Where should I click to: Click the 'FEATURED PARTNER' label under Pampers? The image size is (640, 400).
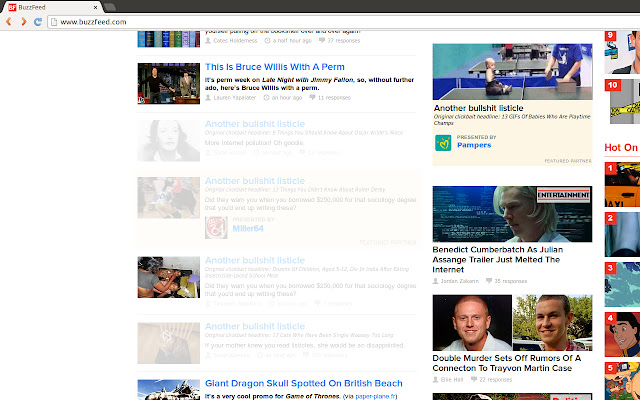coord(568,161)
